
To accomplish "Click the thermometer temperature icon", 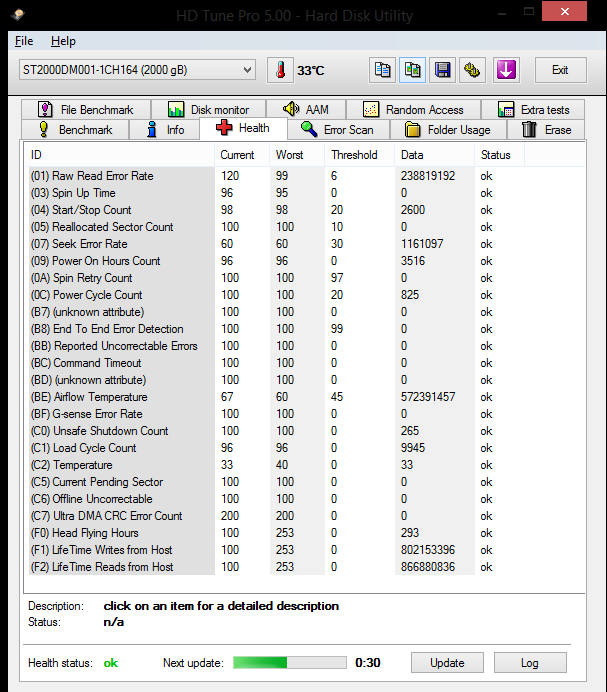I will pyautogui.click(x=280, y=70).
